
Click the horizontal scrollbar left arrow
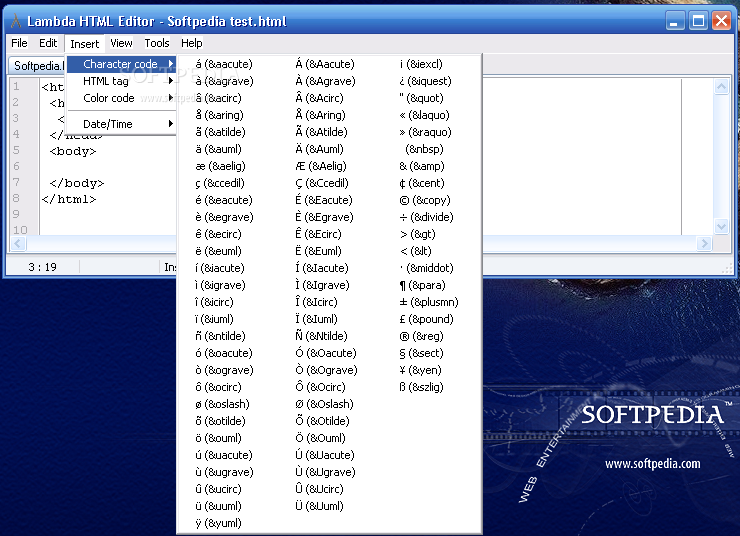[18, 243]
